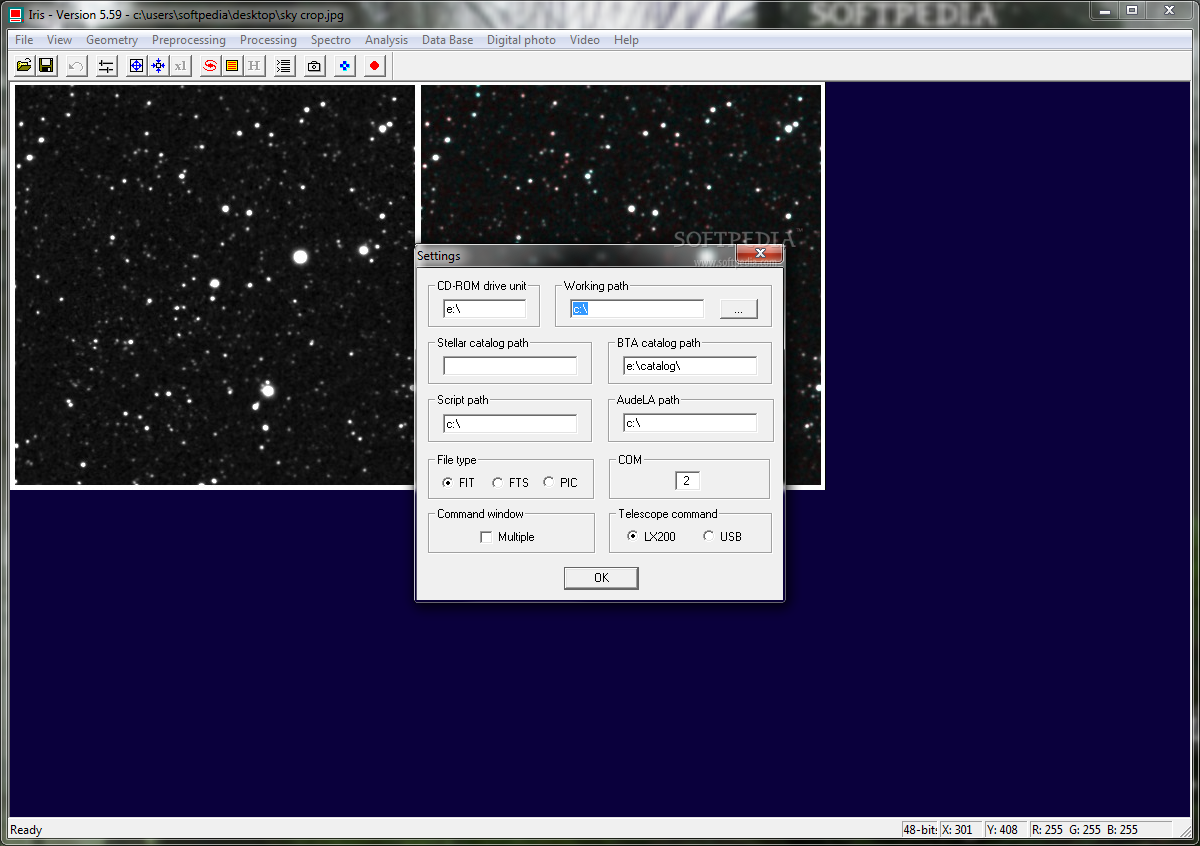Open the Geometry menu

pos(112,40)
